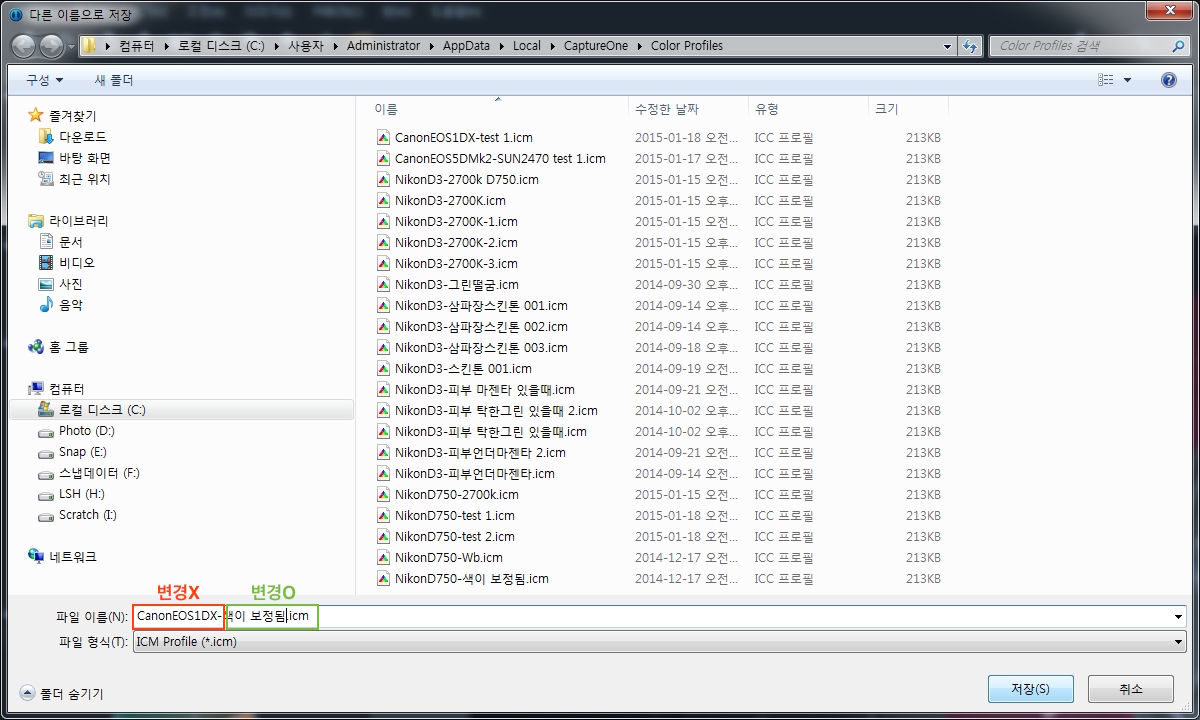Viewport: 1200px width, 720px height.
Task: Open the view options dropdown arrow
Action: pyautogui.click(x=1128, y=80)
